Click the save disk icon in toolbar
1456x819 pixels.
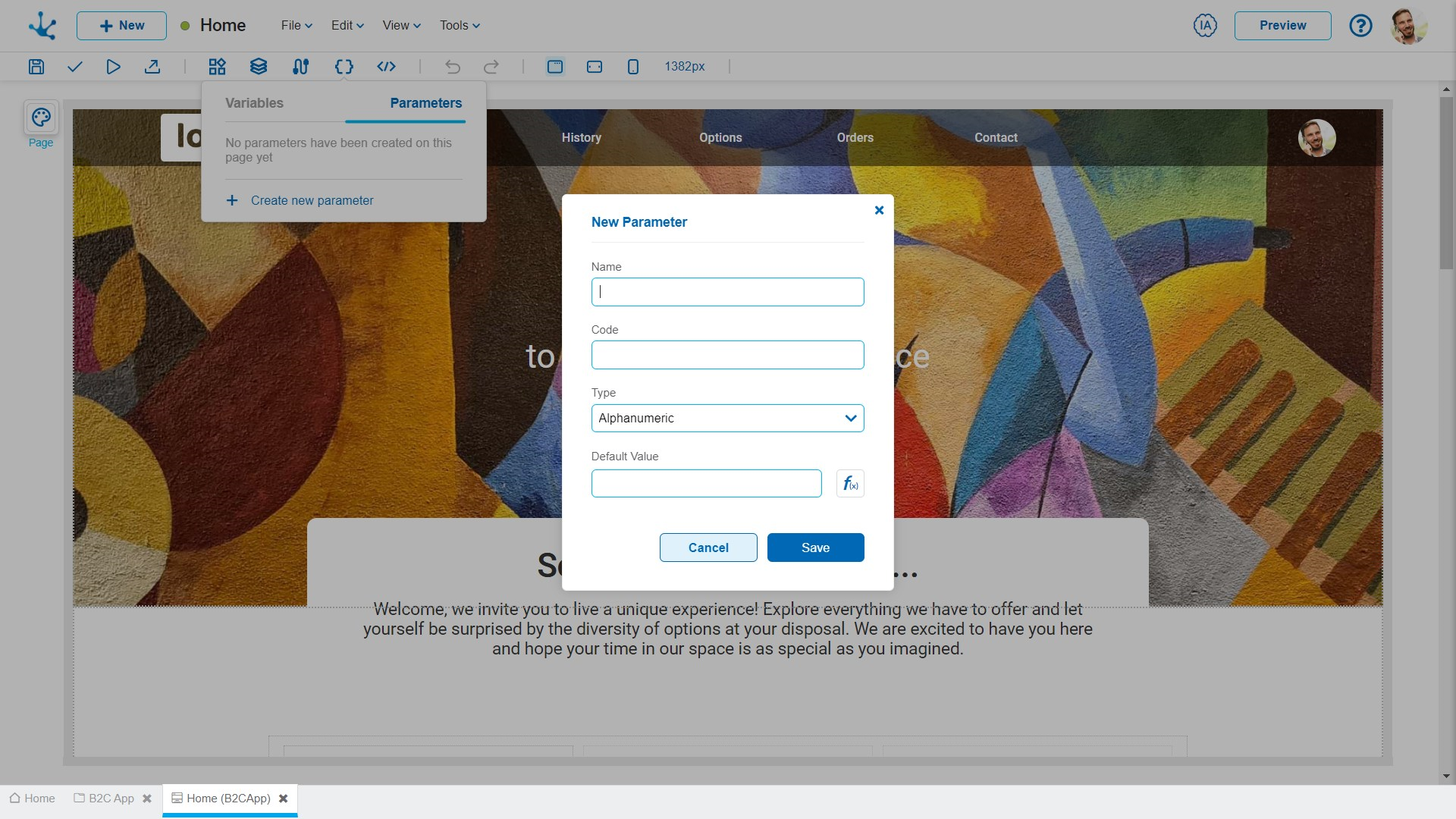tap(36, 67)
